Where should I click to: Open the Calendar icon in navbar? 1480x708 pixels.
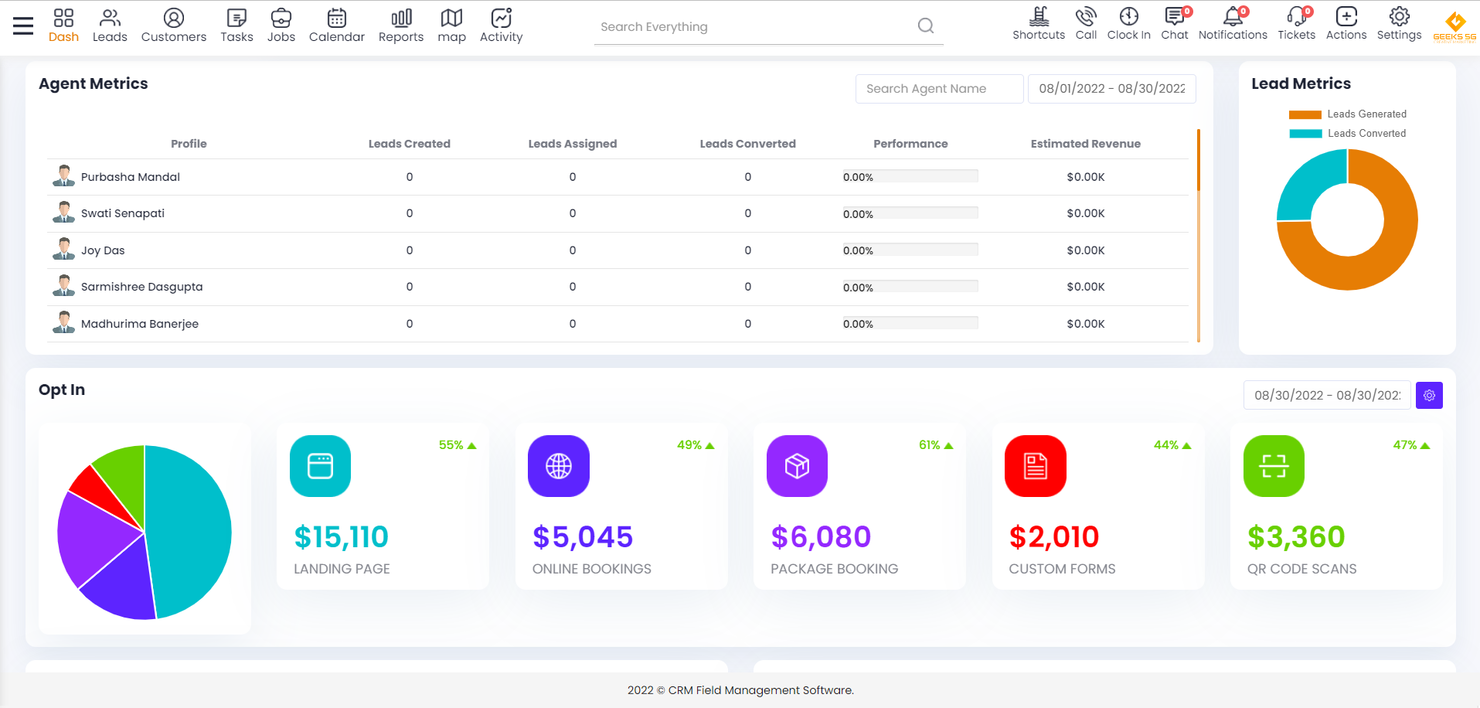coord(337,25)
